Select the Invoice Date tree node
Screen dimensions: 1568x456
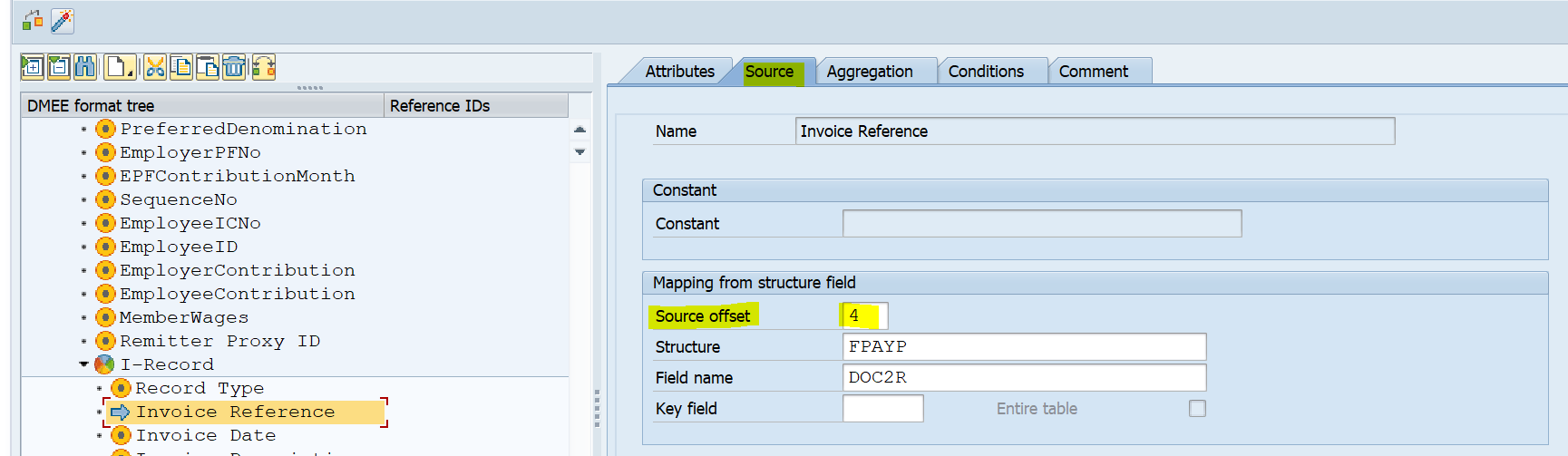[205, 435]
